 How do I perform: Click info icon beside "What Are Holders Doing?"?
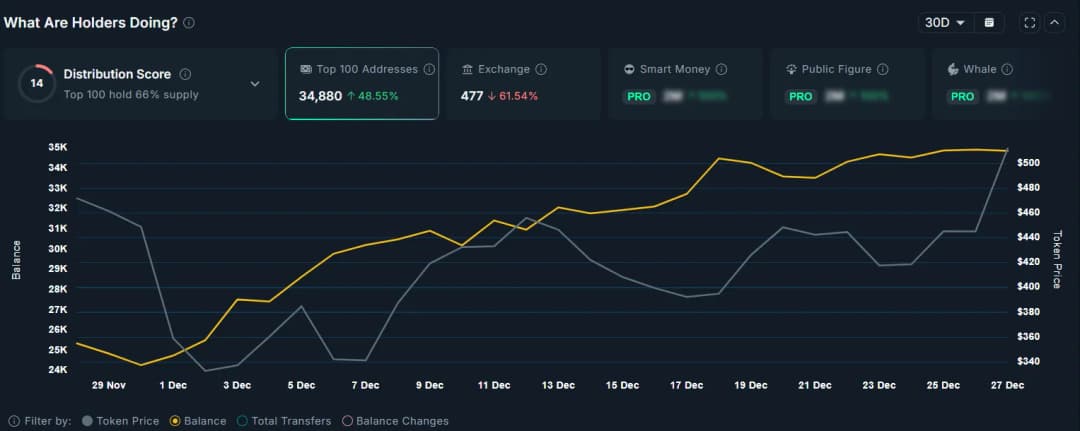(189, 22)
